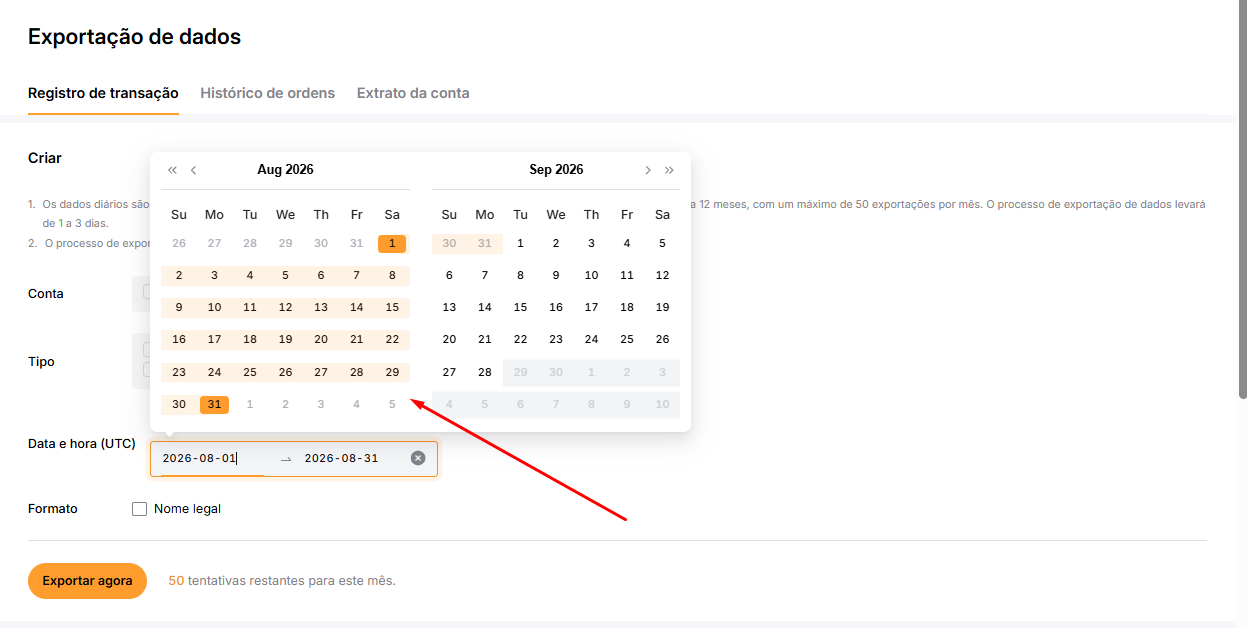1247x628 pixels.
Task: Choose September 19 in the calendar
Action: tap(662, 307)
